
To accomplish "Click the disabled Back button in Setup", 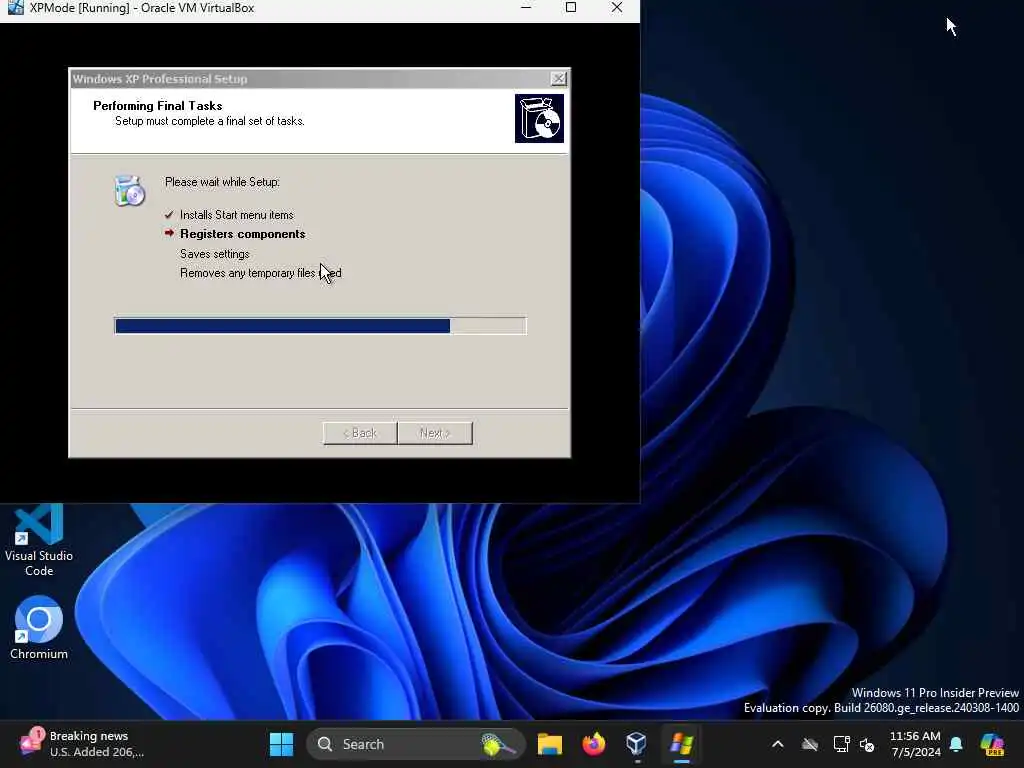I will click(360, 433).
